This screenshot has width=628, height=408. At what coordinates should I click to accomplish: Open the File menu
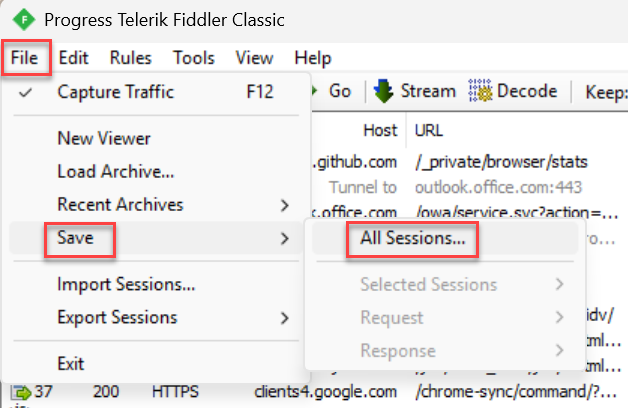click(x=25, y=58)
